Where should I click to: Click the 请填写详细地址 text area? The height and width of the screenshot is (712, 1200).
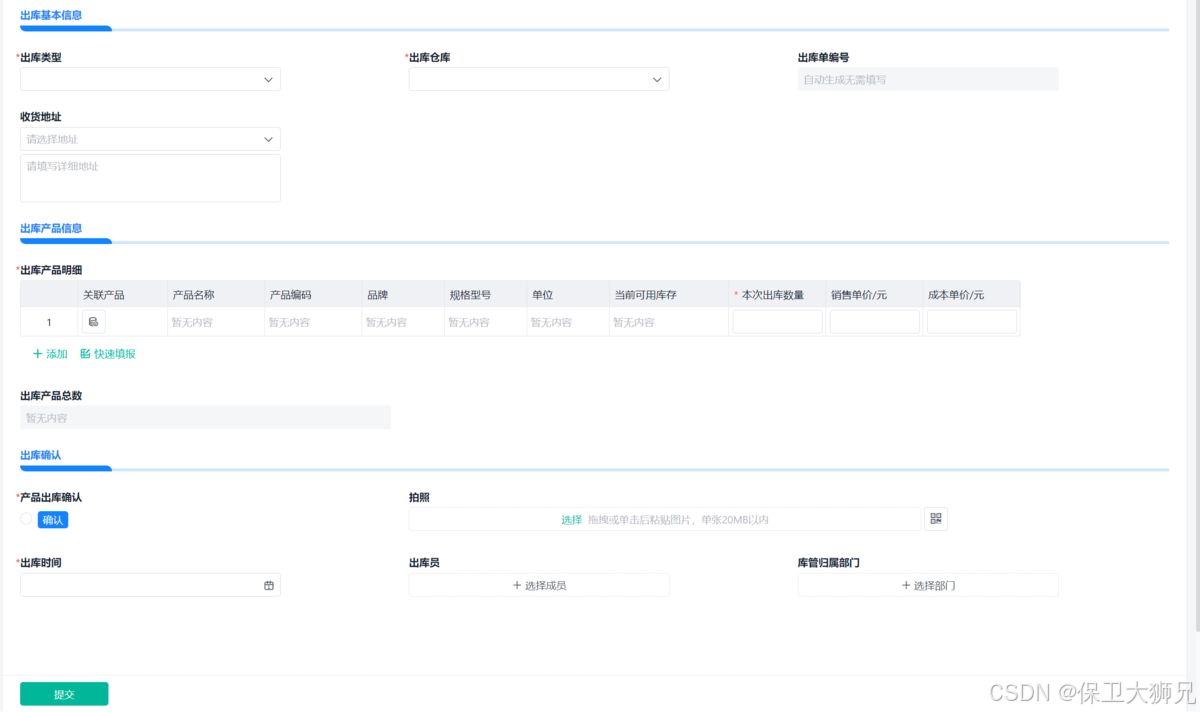point(150,178)
